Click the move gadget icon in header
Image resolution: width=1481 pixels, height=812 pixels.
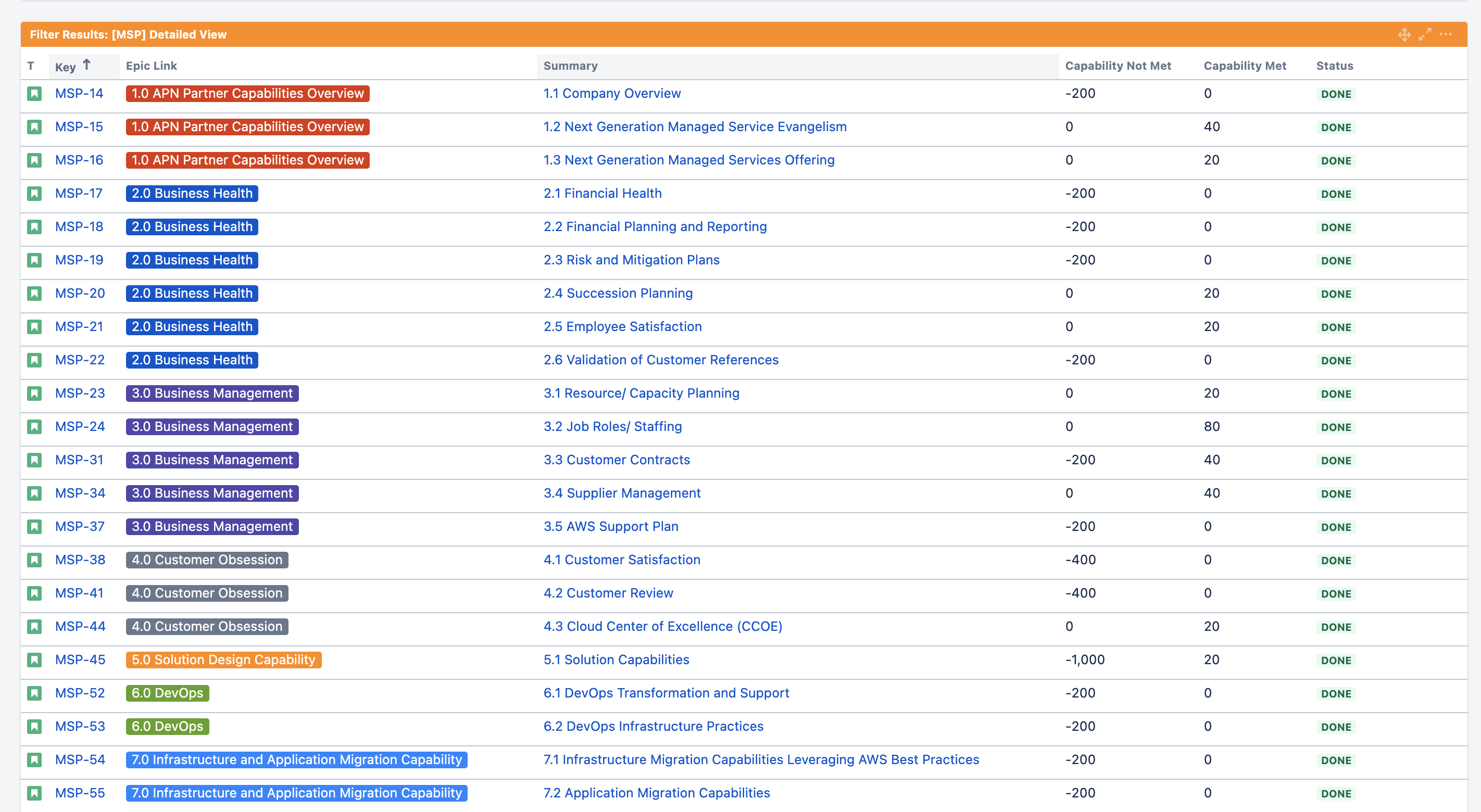[x=1404, y=35]
